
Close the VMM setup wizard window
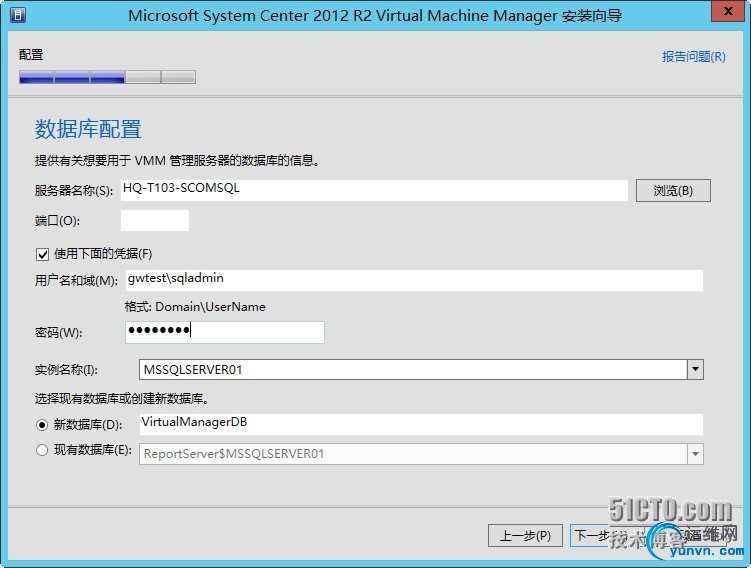tap(728, 11)
